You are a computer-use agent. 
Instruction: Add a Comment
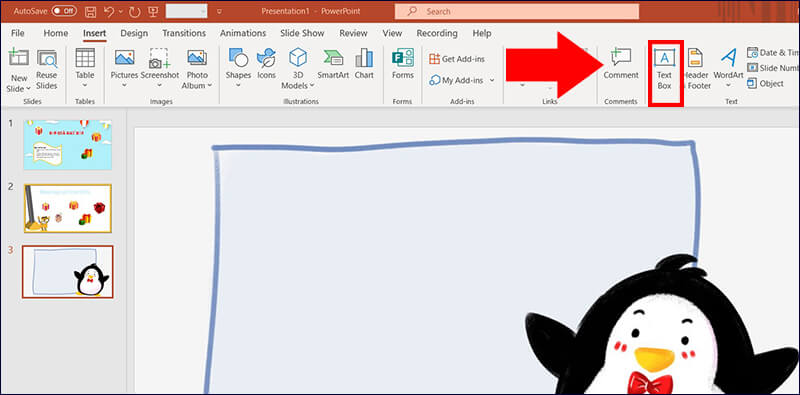(x=621, y=64)
